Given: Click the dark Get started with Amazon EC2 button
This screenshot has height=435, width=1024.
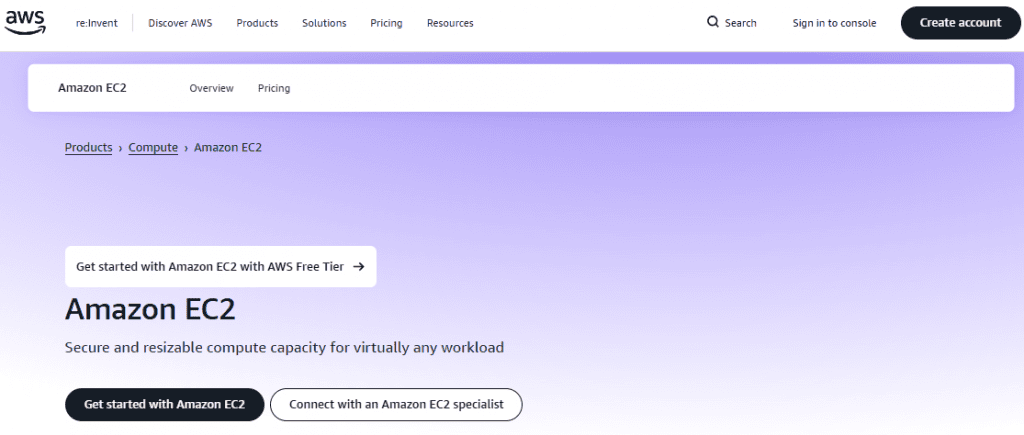Looking at the screenshot, I should tap(165, 404).
